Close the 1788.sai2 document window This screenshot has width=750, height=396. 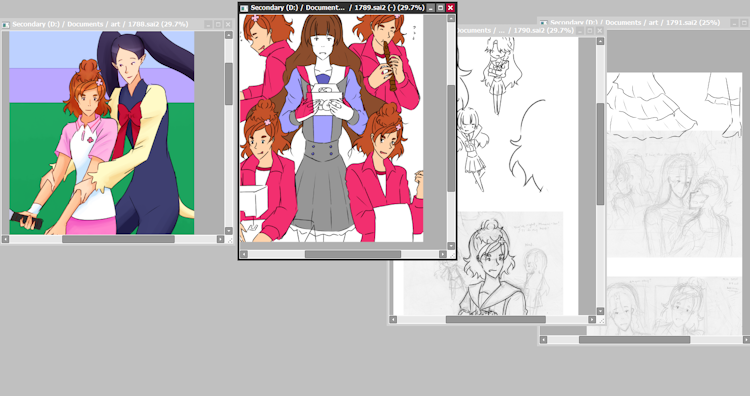[228, 24]
